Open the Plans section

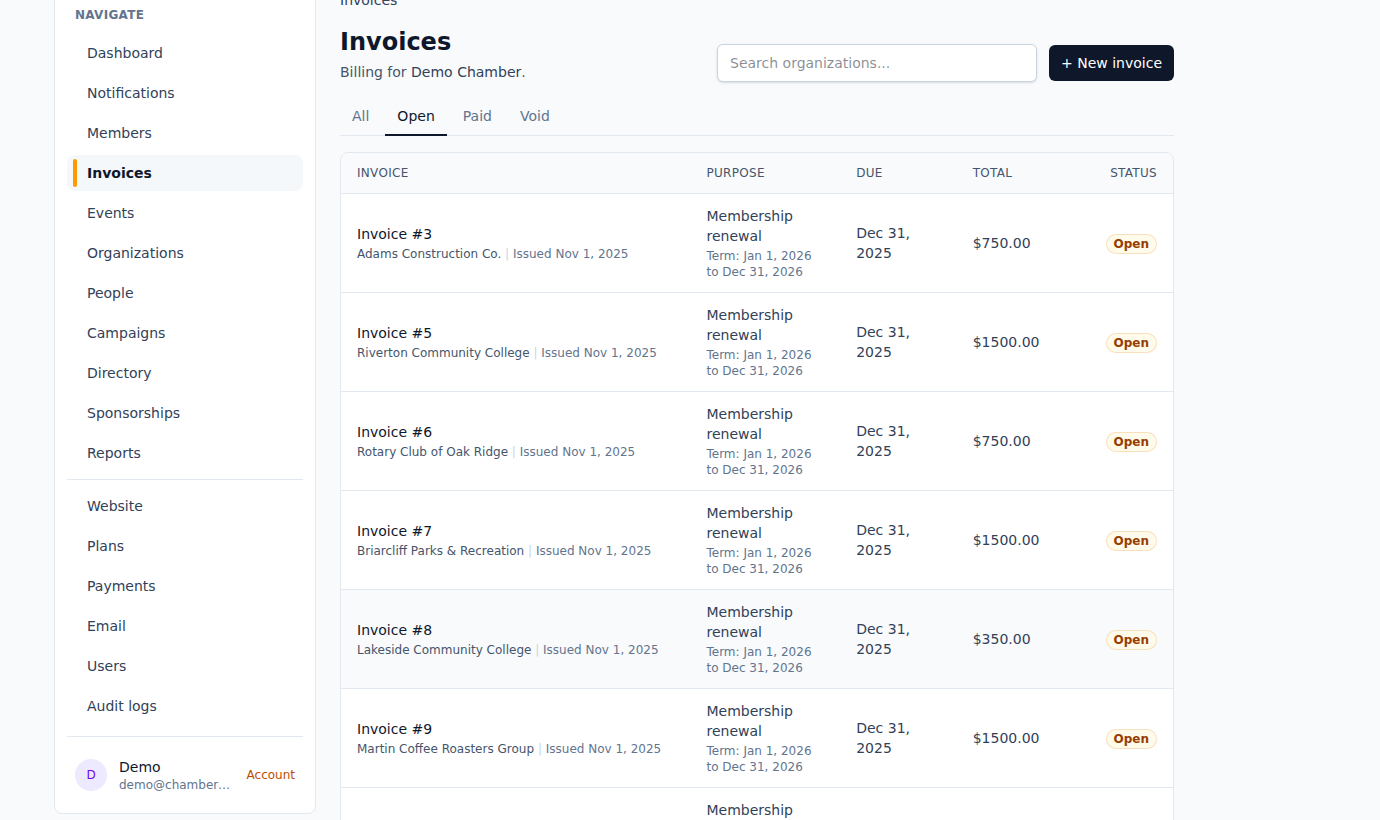[x=105, y=545]
